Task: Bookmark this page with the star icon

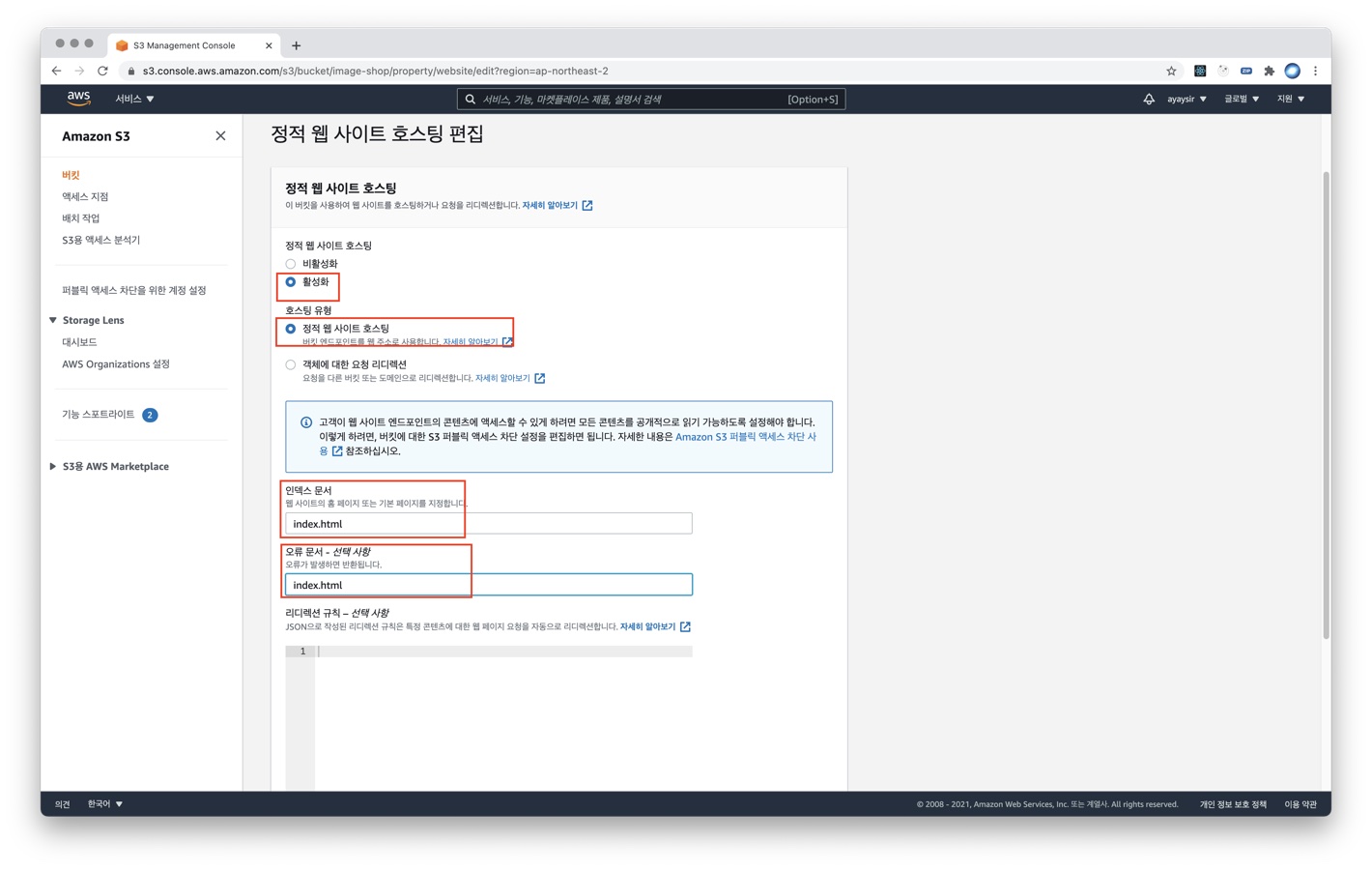Action: pos(1171,71)
